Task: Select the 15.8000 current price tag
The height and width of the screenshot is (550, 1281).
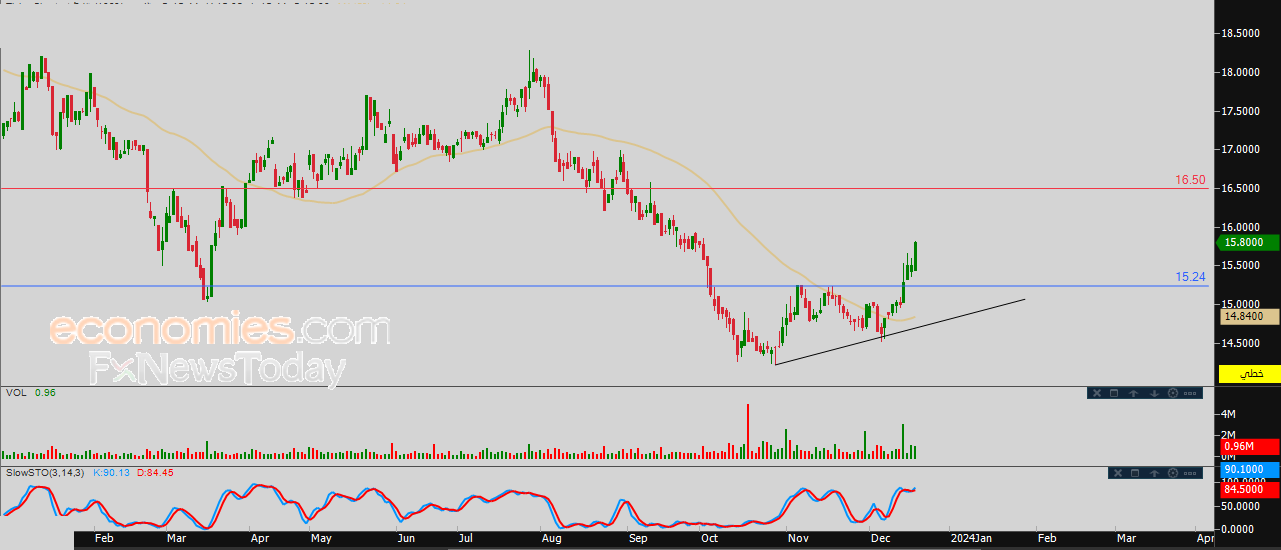Action: coord(1250,241)
